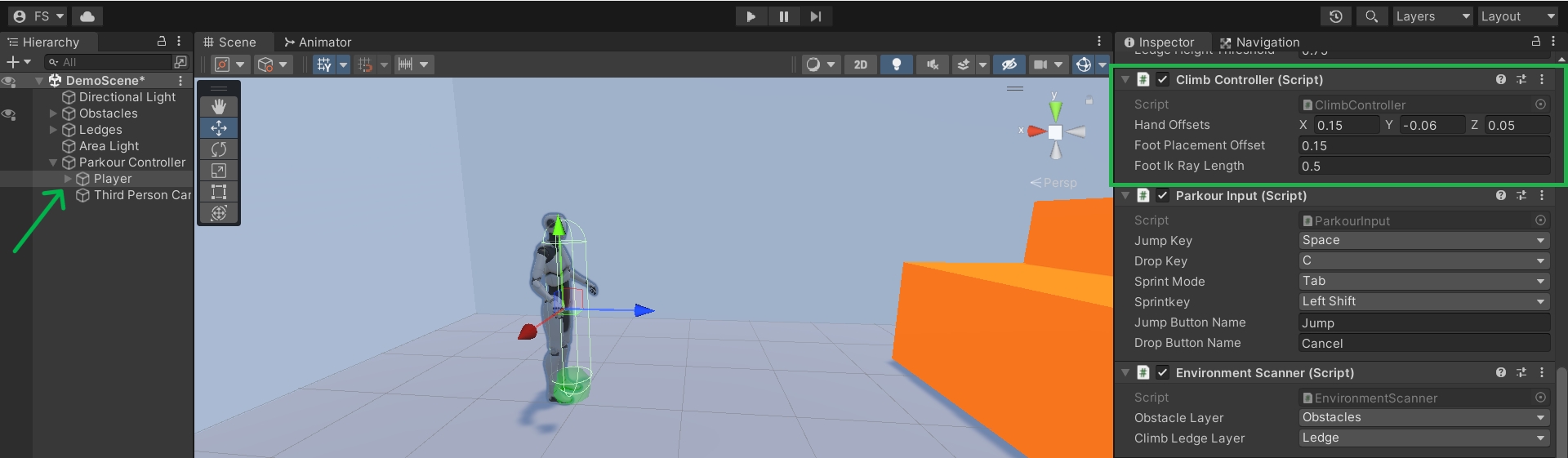Disable the Climb Controller script checkbox
The image size is (1568, 458).
[x=1162, y=80]
